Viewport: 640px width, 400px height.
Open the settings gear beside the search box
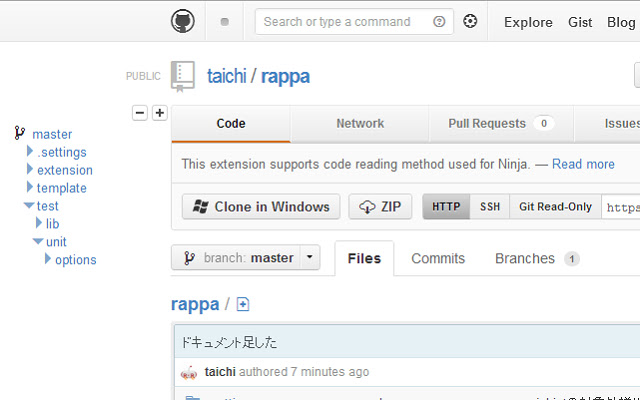click(470, 22)
